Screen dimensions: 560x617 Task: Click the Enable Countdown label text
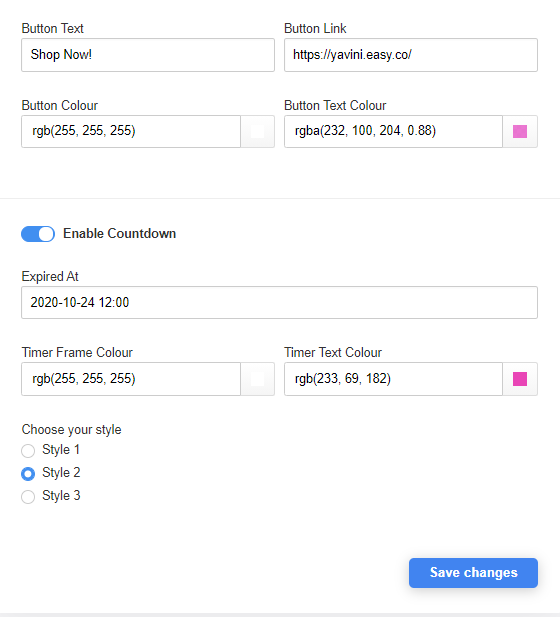(x=120, y=233)
